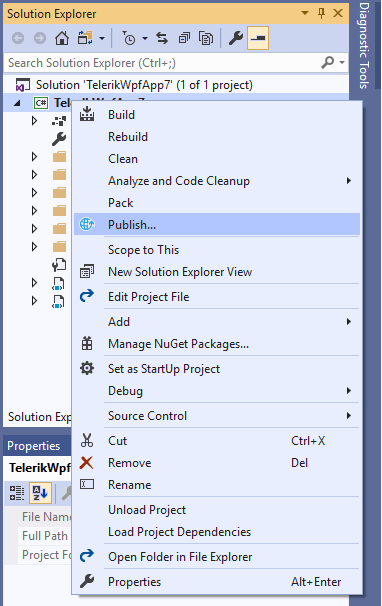
Task: Open the Diagnostic Tools side tab
Action: tap(363, 45)
